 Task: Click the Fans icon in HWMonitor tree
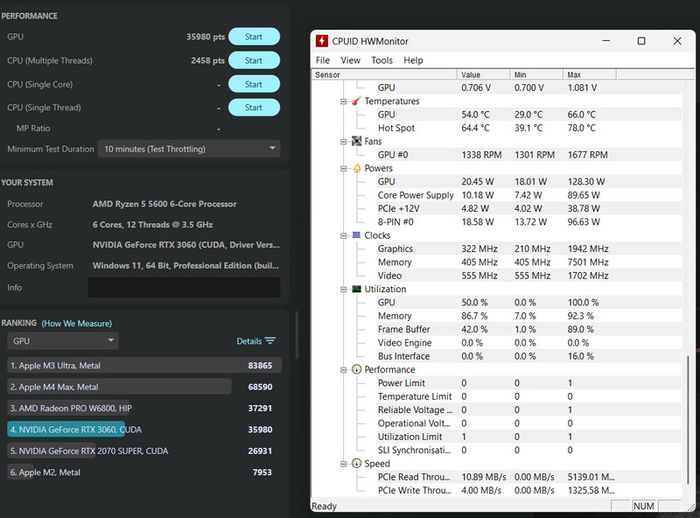[x=356, y=141]
